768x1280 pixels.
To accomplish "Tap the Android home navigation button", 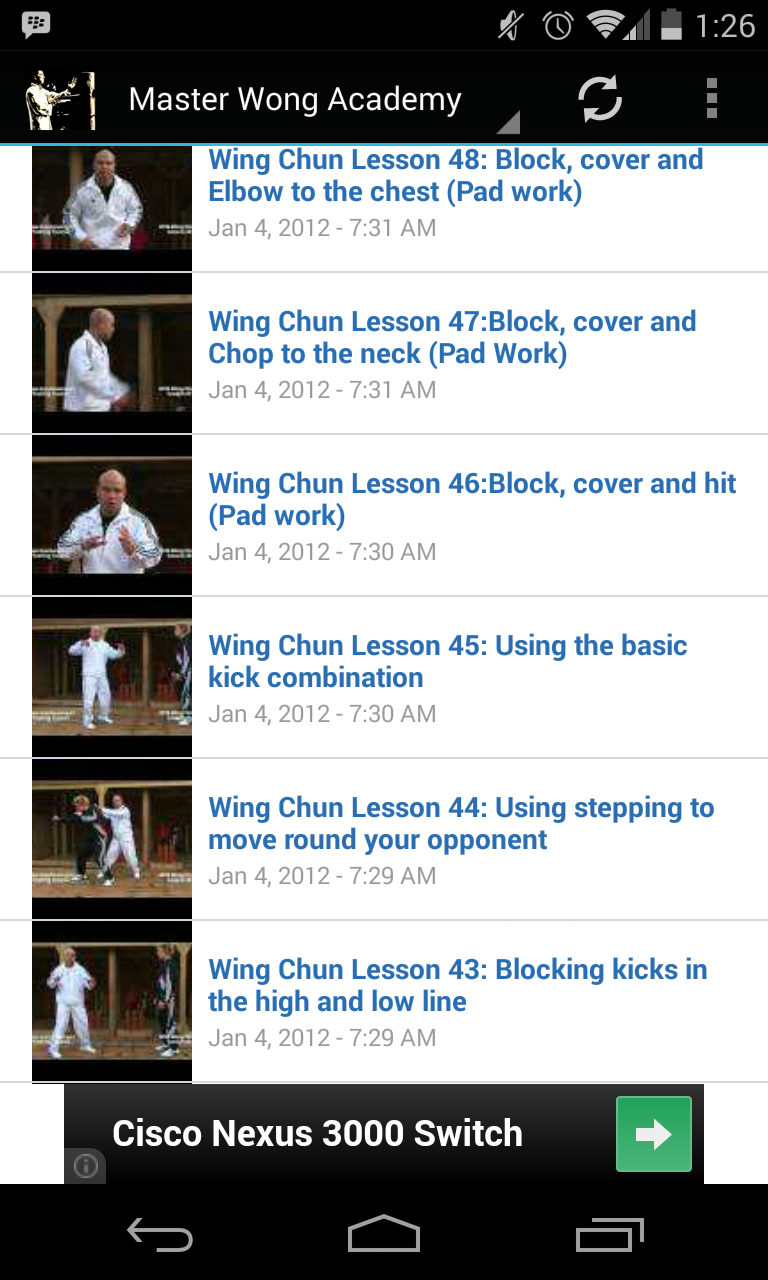I will click(384, 1234).
